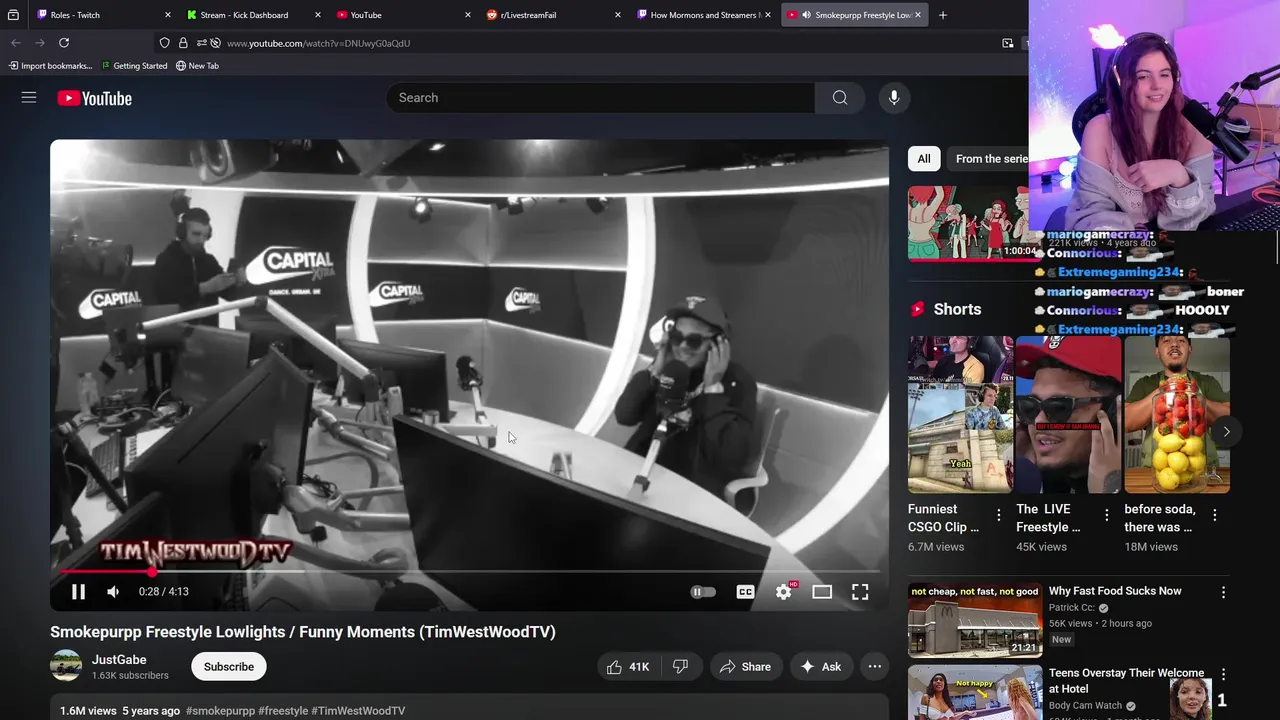Open the Firefox tab overview icon
1280x720 pixels.
[13, 15]
